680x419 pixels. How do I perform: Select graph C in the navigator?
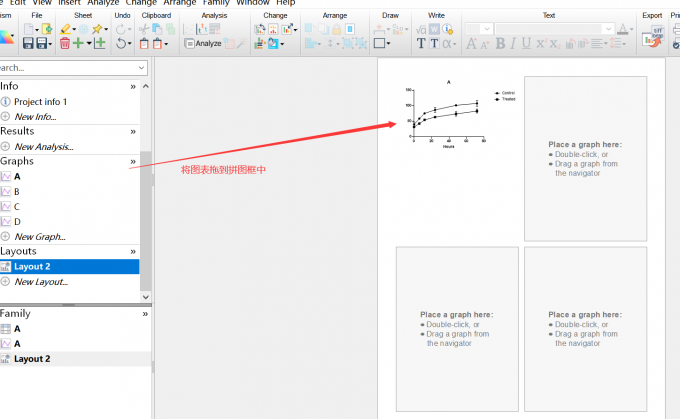pos(17,206)
